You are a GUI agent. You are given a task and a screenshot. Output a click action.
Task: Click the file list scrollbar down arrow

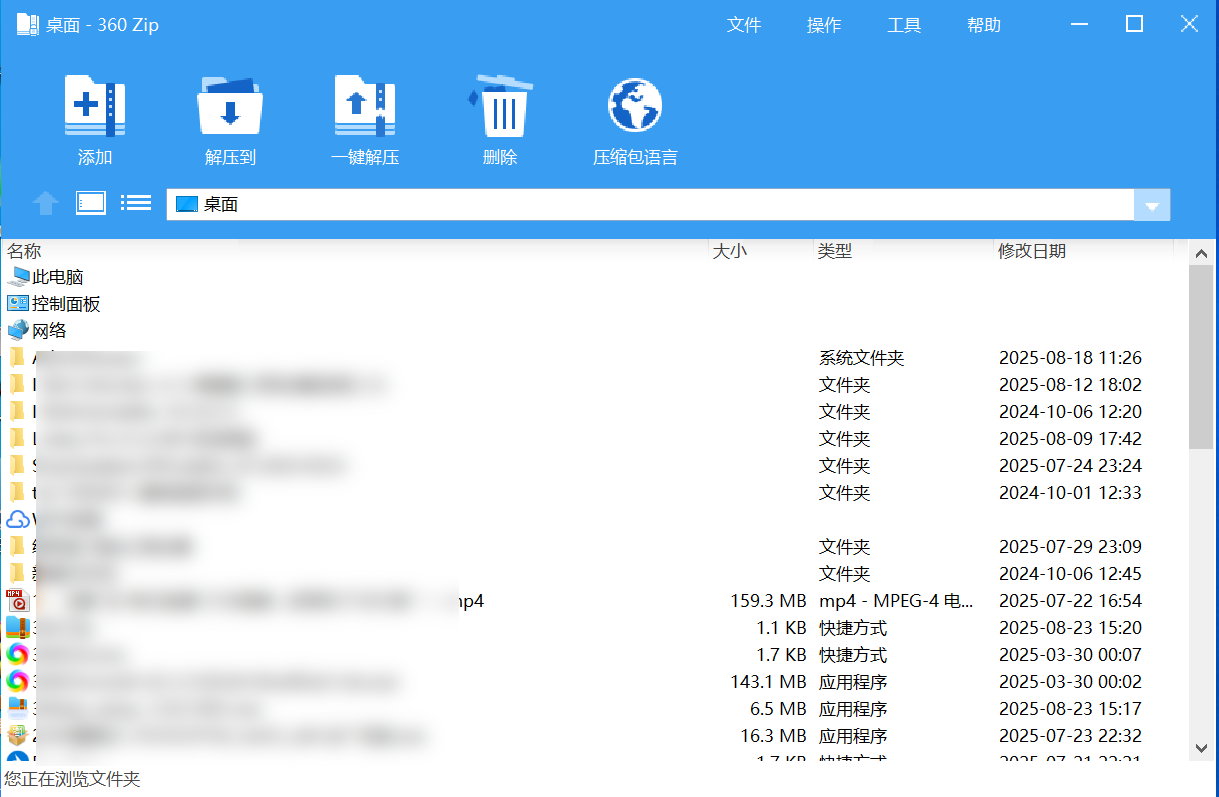[1201, 747]
